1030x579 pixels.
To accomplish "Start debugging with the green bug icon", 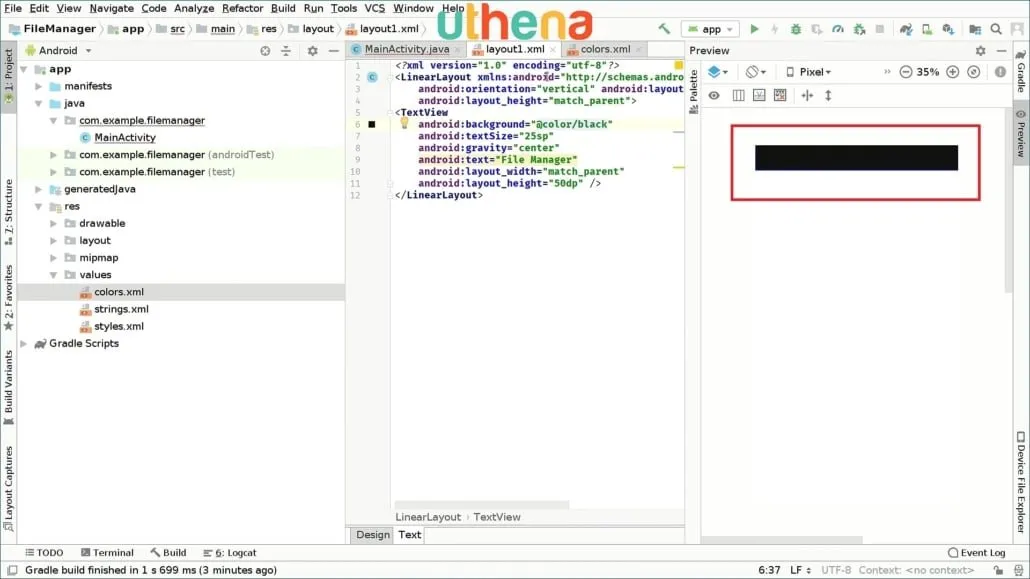I will pyautogui.click(x=795, y=29).
